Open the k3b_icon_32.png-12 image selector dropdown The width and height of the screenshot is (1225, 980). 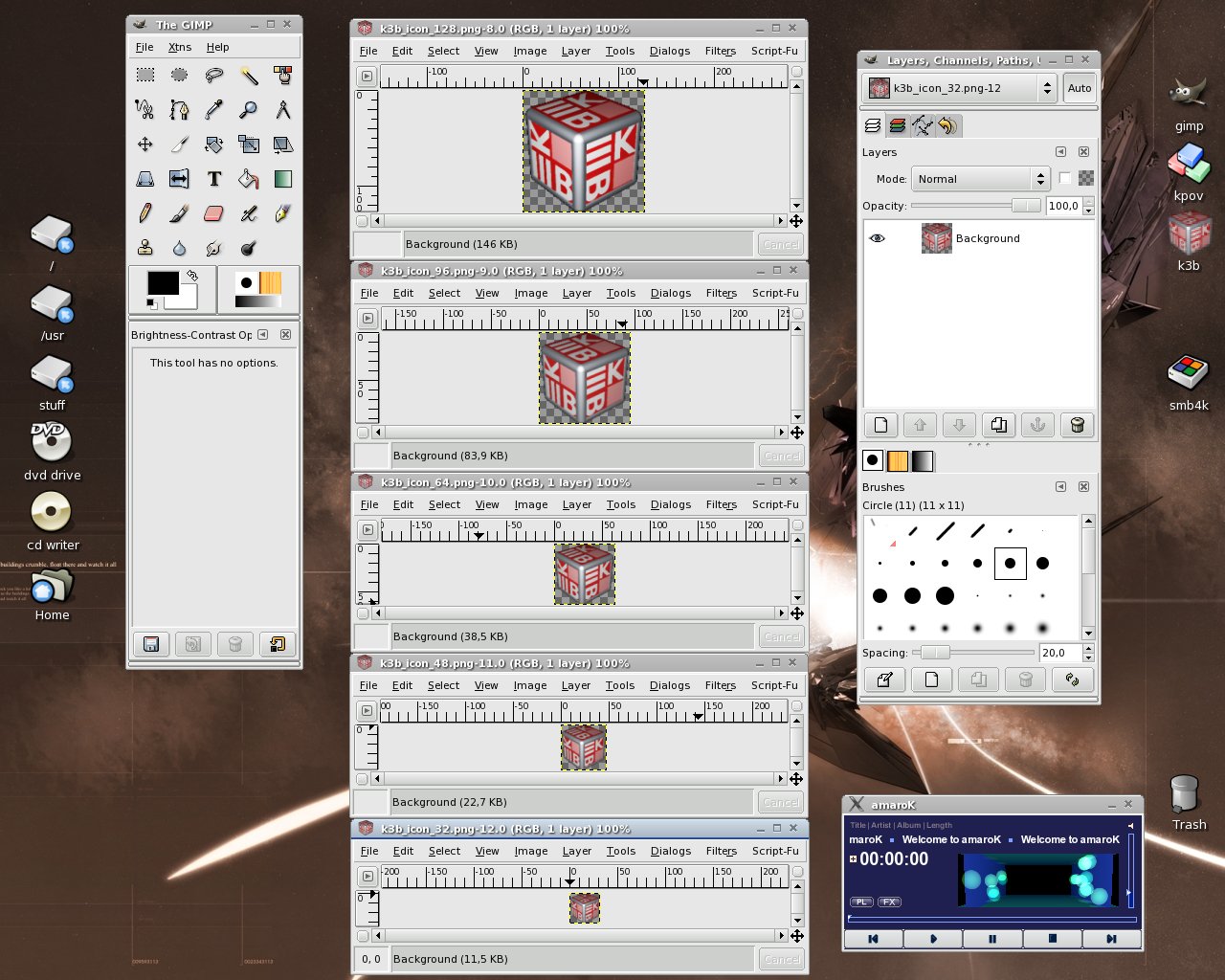[960, 88]
